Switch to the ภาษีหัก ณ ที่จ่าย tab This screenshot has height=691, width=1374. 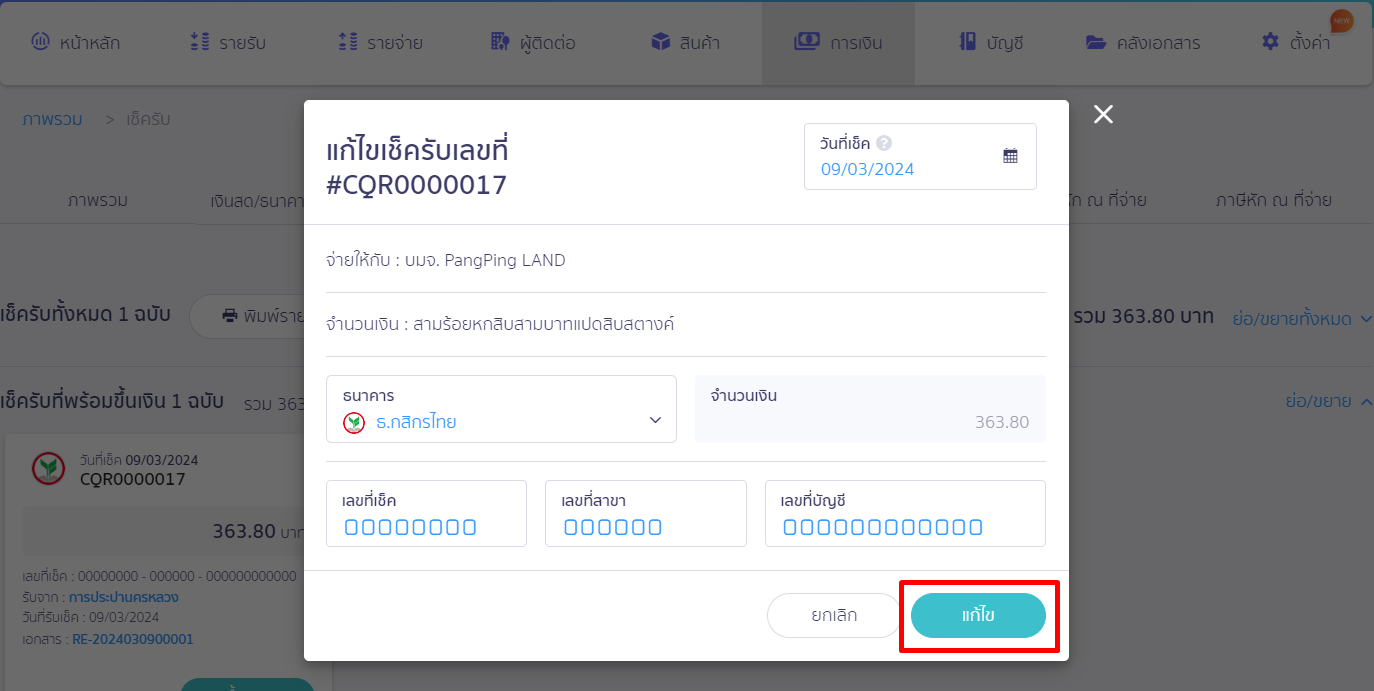(x=1273, y=200)
